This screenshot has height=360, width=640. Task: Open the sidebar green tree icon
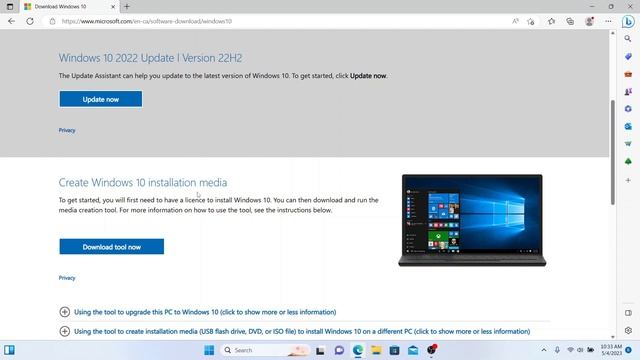point(628,162)
